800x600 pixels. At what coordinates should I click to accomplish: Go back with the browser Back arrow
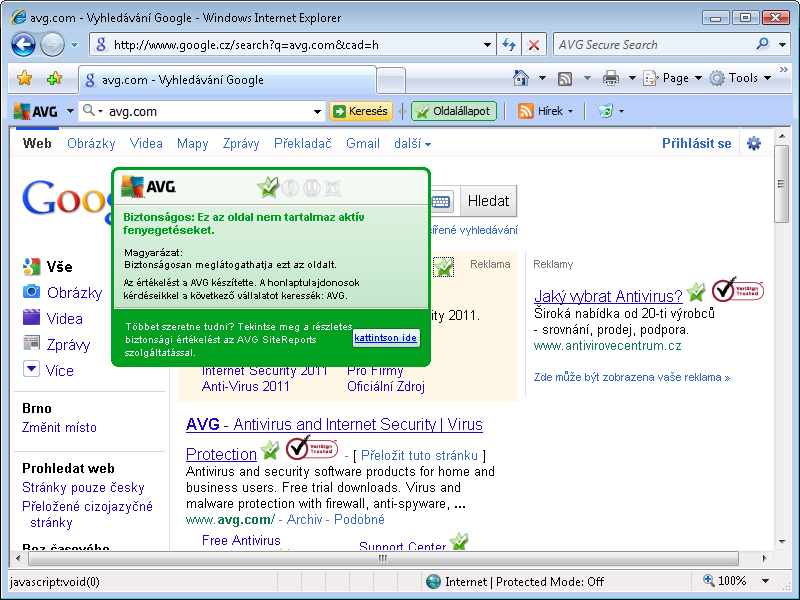tap(23, 45)
